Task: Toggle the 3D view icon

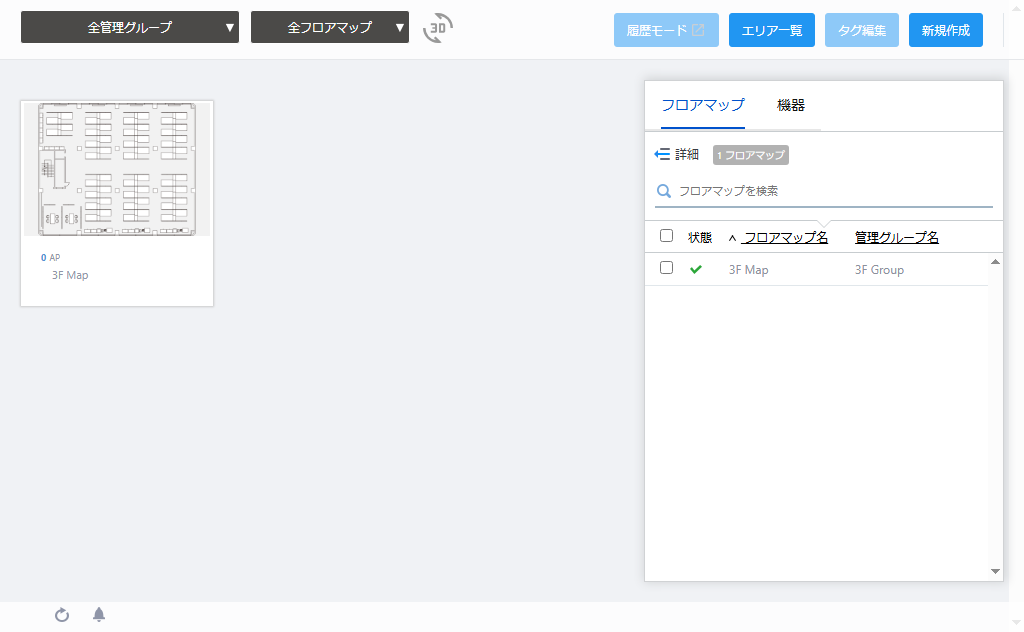Action: tap(438, 27)
